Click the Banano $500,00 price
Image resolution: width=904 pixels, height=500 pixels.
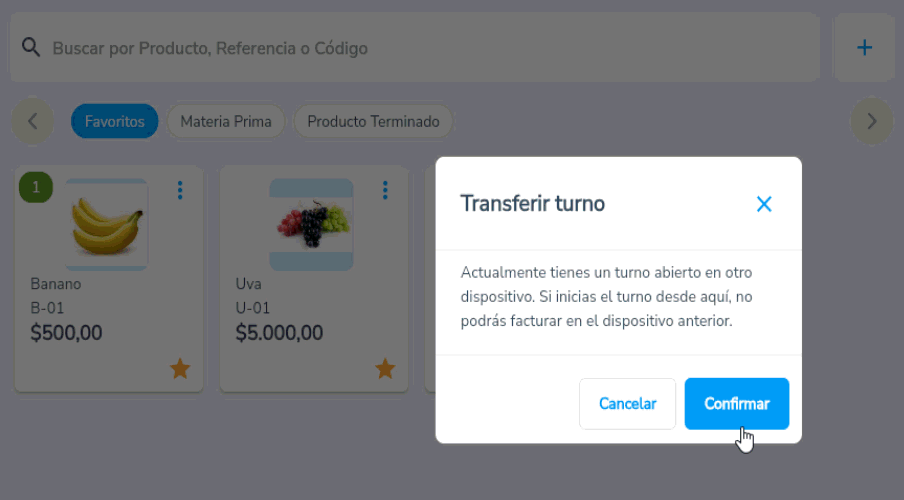coord(66,333)
